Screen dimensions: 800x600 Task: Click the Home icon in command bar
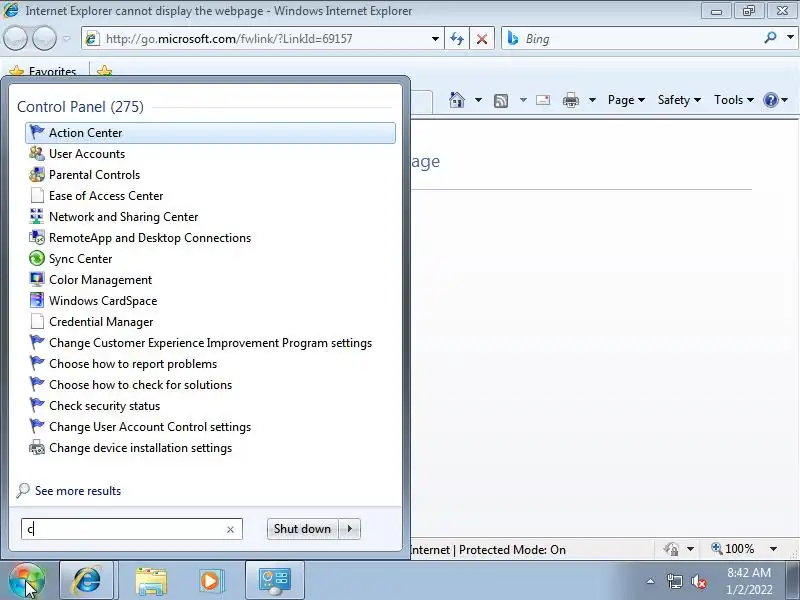pos(457,100)
